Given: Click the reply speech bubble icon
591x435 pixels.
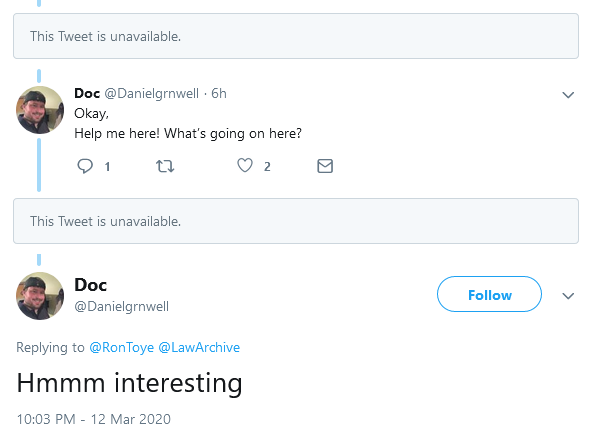Looking at the screenshot, I should click(x=85, y=166).
